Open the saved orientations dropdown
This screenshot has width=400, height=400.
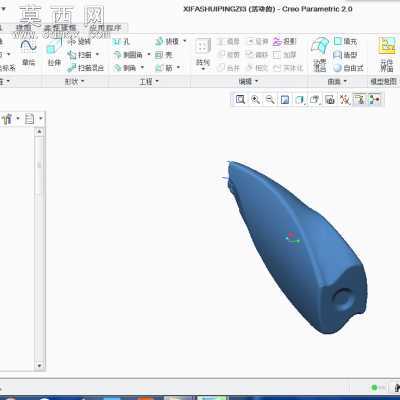(x=314, y=99)
